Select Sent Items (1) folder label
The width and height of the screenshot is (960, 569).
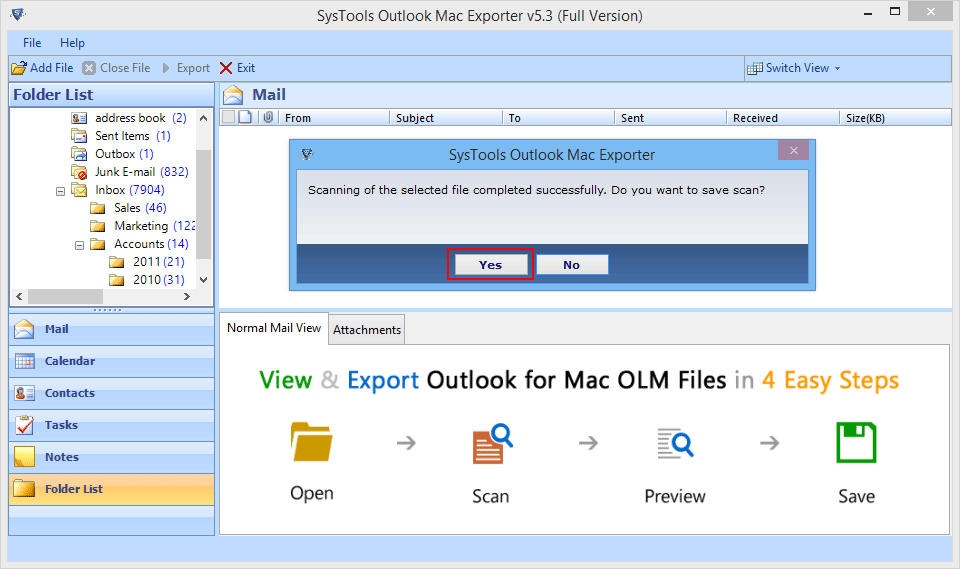tap(133, 135)
